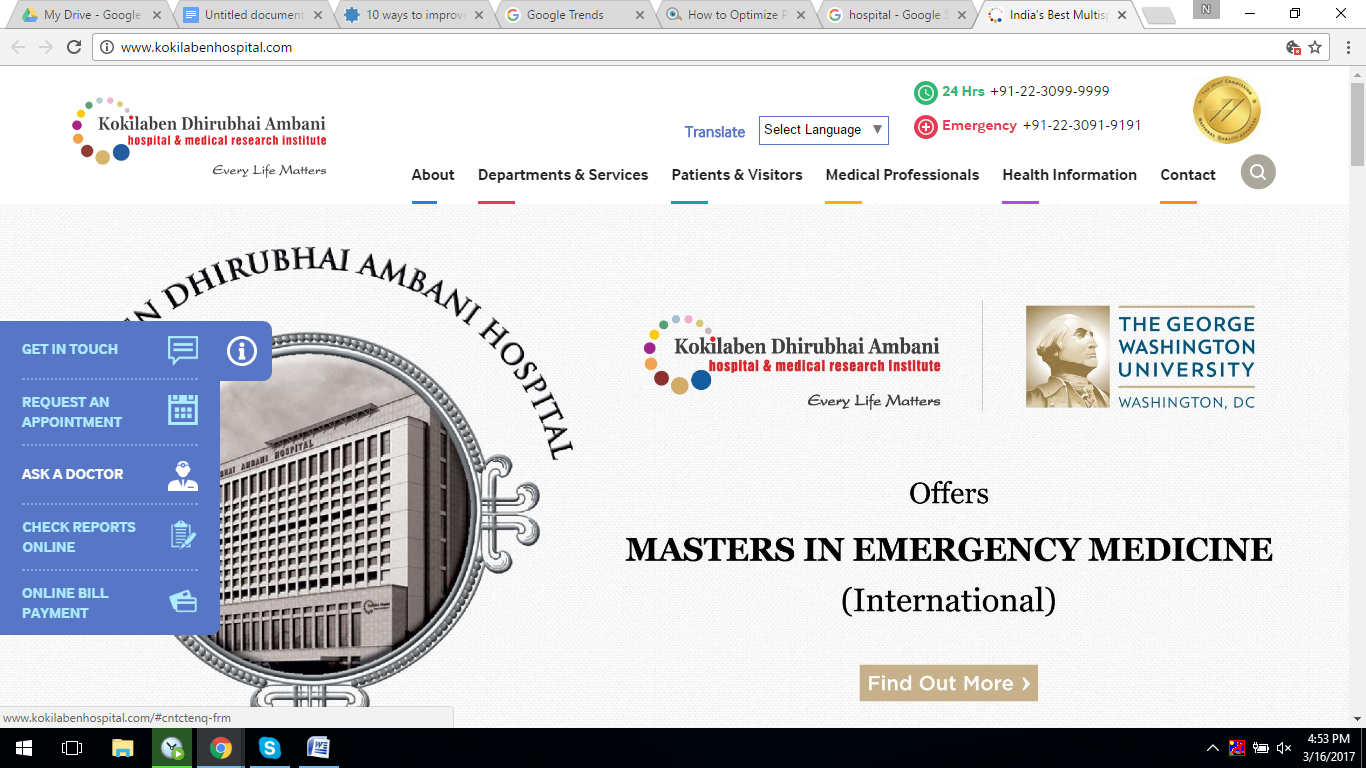
Task: Go back with the browser back arrow
Action: [x=18, y=47]
